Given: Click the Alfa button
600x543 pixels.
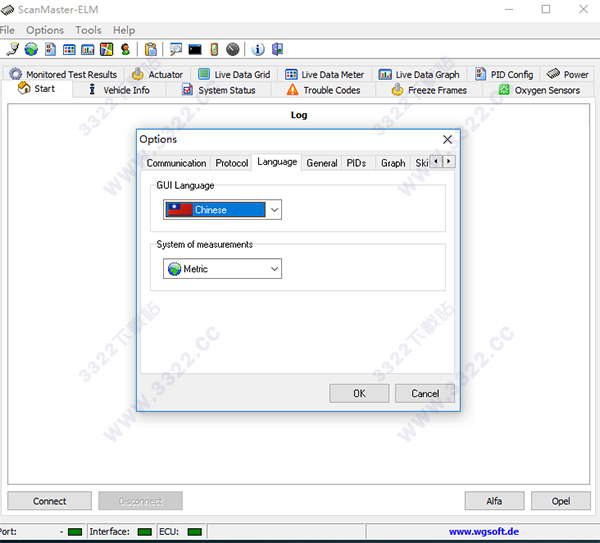Looking at the screenshot, I should [494, 501].
